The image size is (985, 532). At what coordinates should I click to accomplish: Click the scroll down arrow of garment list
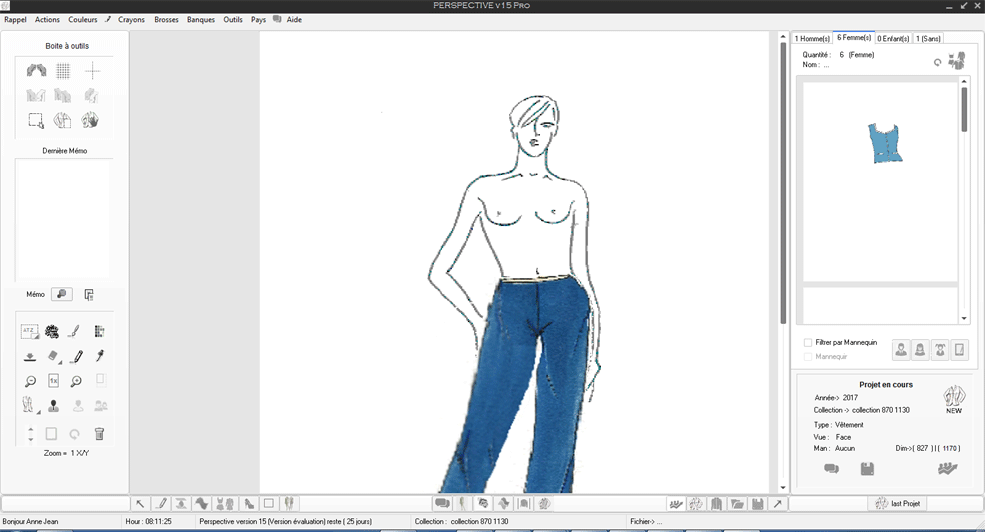(964, 319)
